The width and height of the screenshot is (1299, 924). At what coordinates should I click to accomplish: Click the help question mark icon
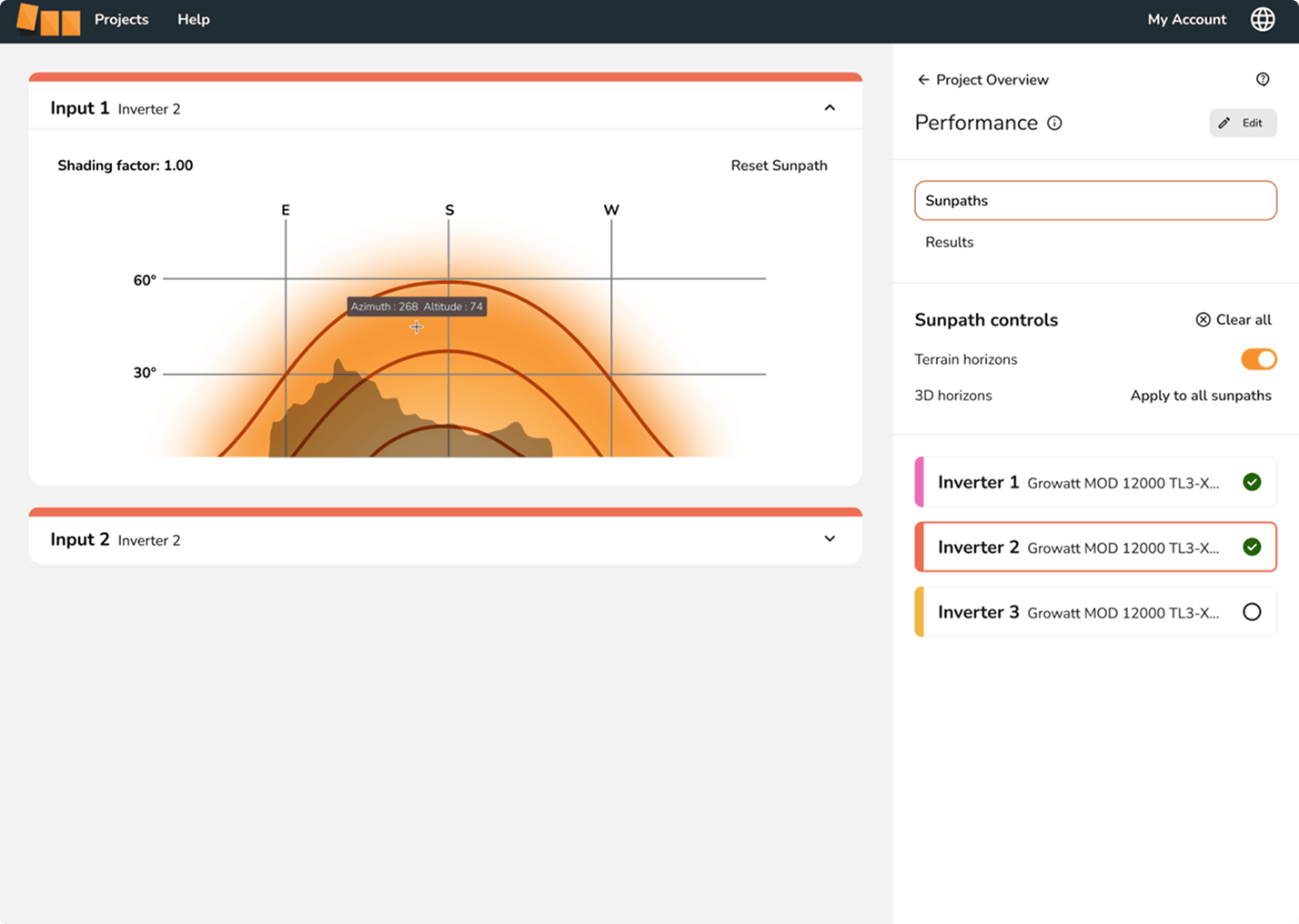click(x=1263, y=79)
